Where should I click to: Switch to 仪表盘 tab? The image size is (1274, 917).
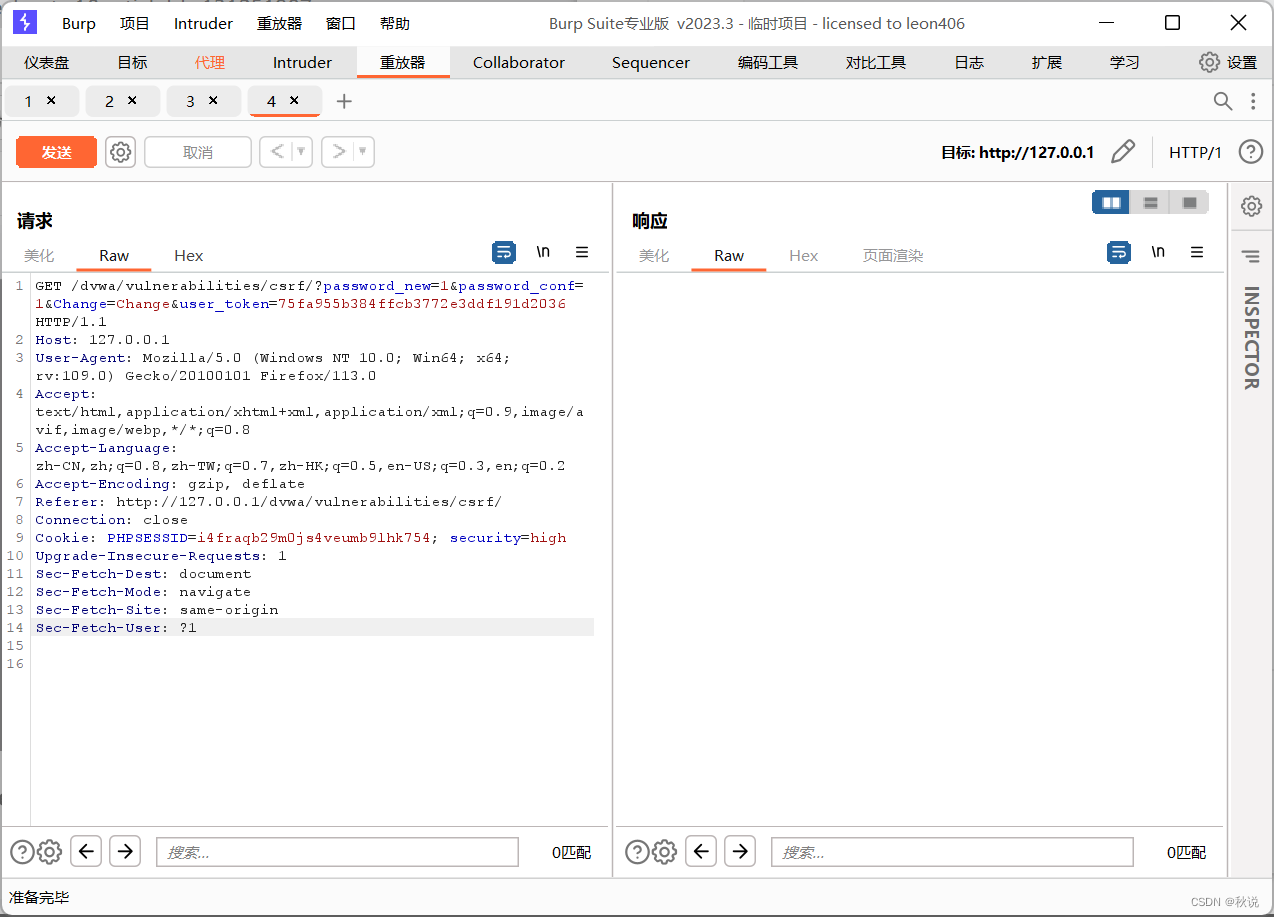point(47,62)
